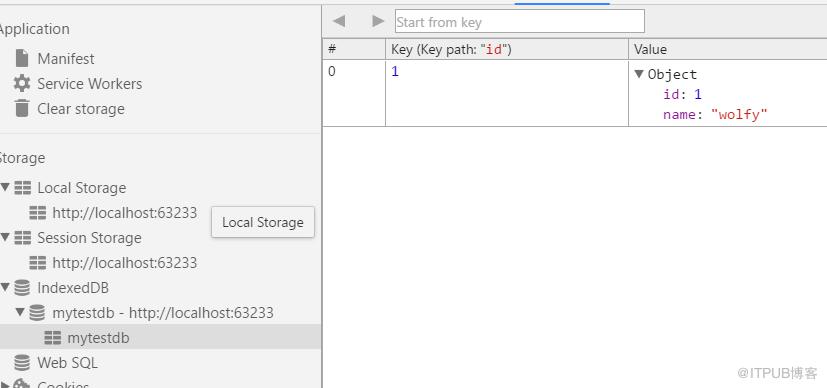Click the Session Storage table icon

pyautogui.click(x=22, y=238)
